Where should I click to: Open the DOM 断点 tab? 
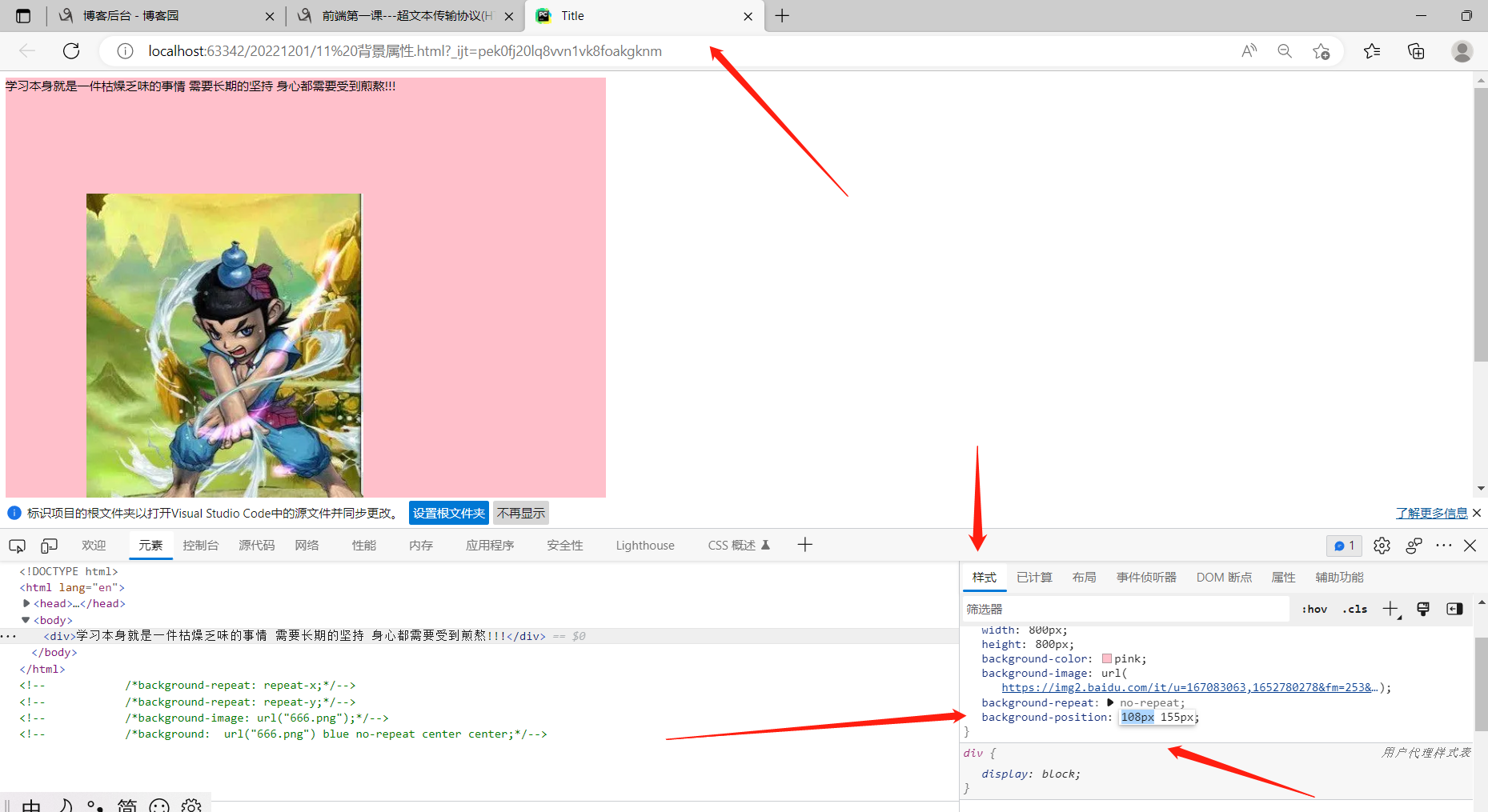click(1224, 578)
